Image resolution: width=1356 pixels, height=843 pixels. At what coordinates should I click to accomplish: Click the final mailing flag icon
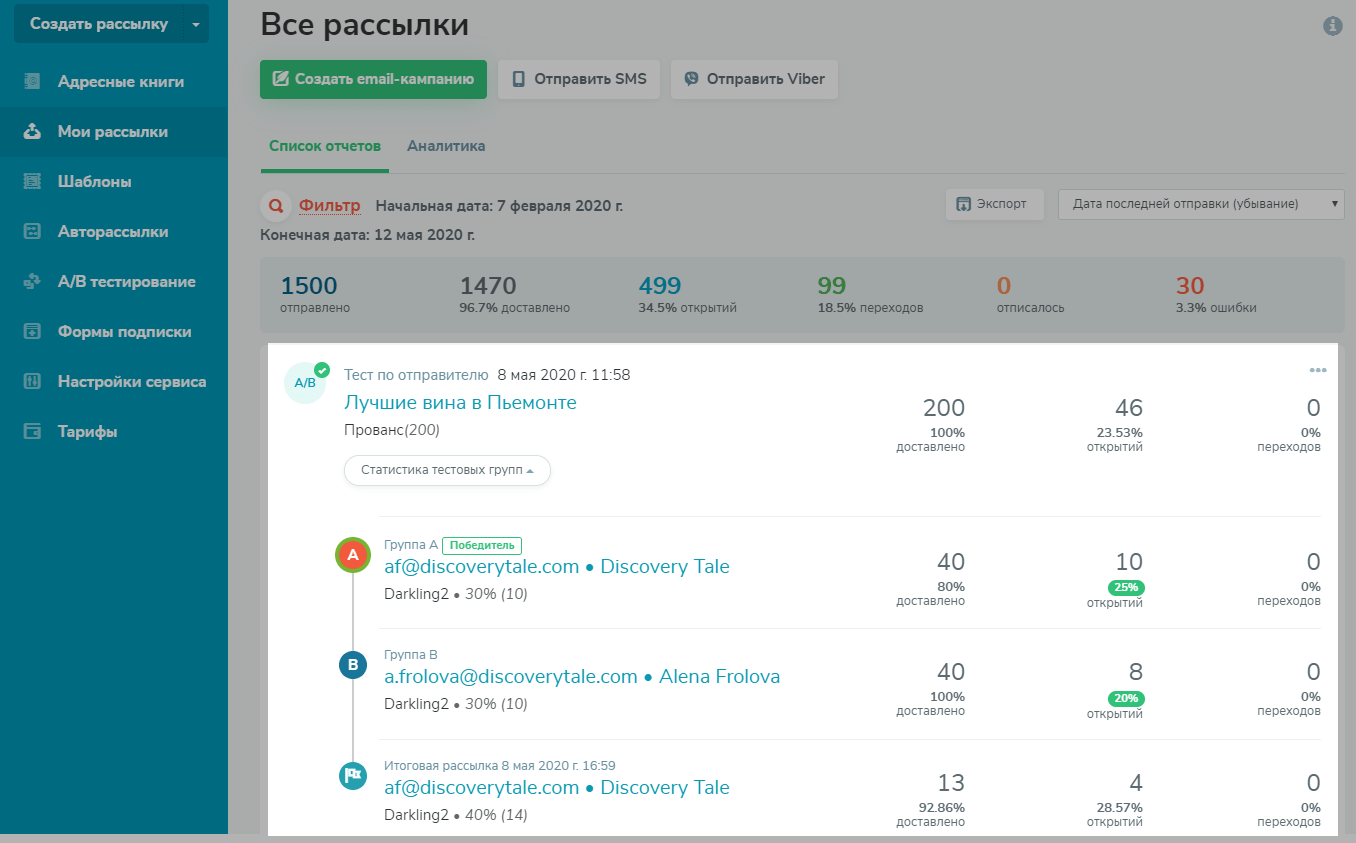click(352, 775)
